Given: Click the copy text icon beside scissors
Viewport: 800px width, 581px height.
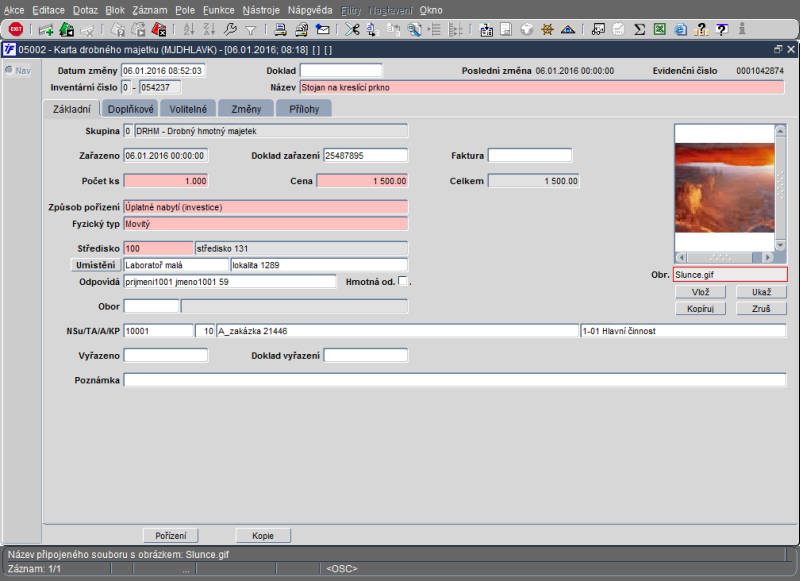Looking at the screenshot, I should pyautogui.click(x=372, y=30).
